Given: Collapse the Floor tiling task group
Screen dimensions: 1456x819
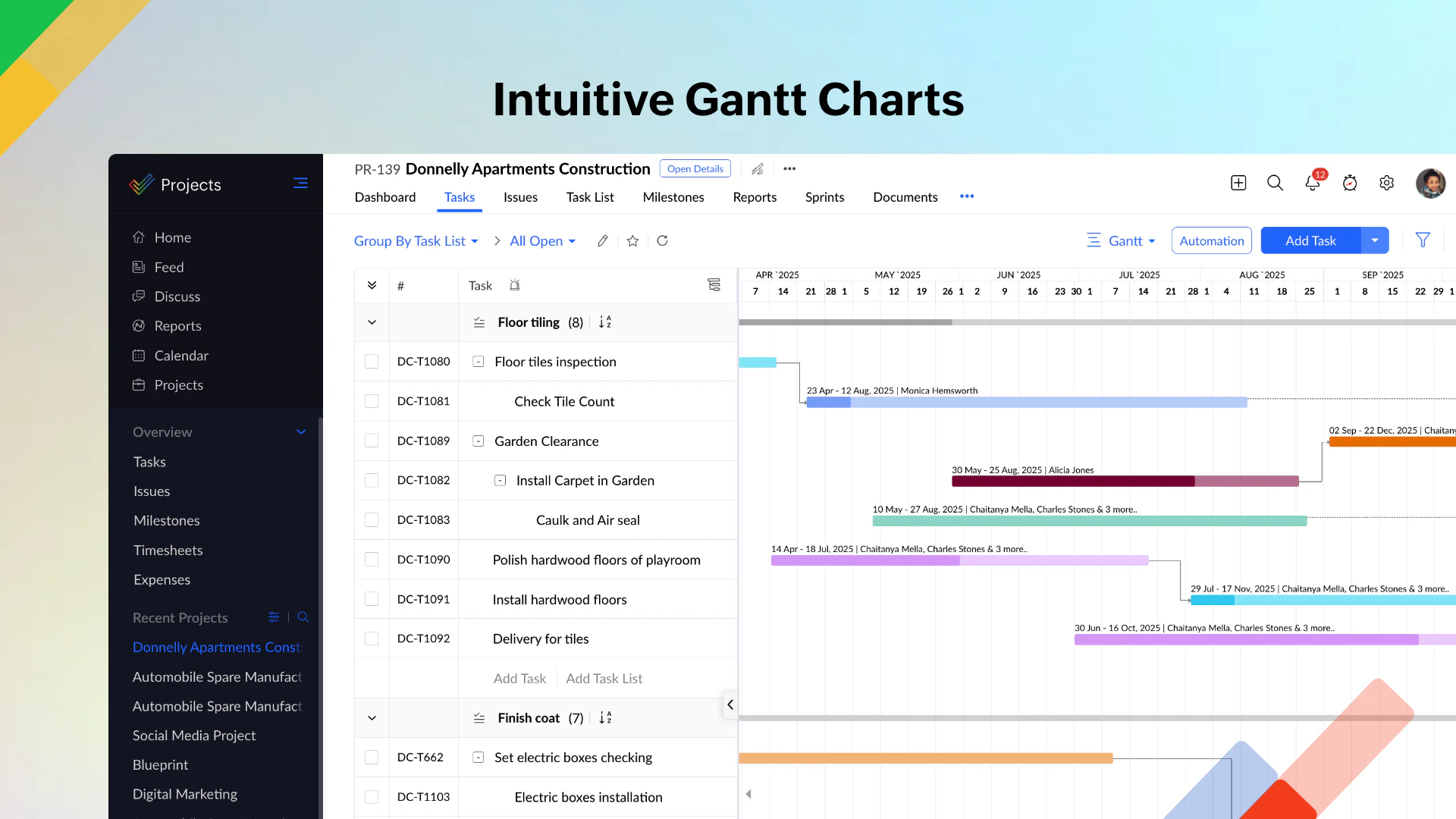Looking at the screenshot, I should point(372,322).
